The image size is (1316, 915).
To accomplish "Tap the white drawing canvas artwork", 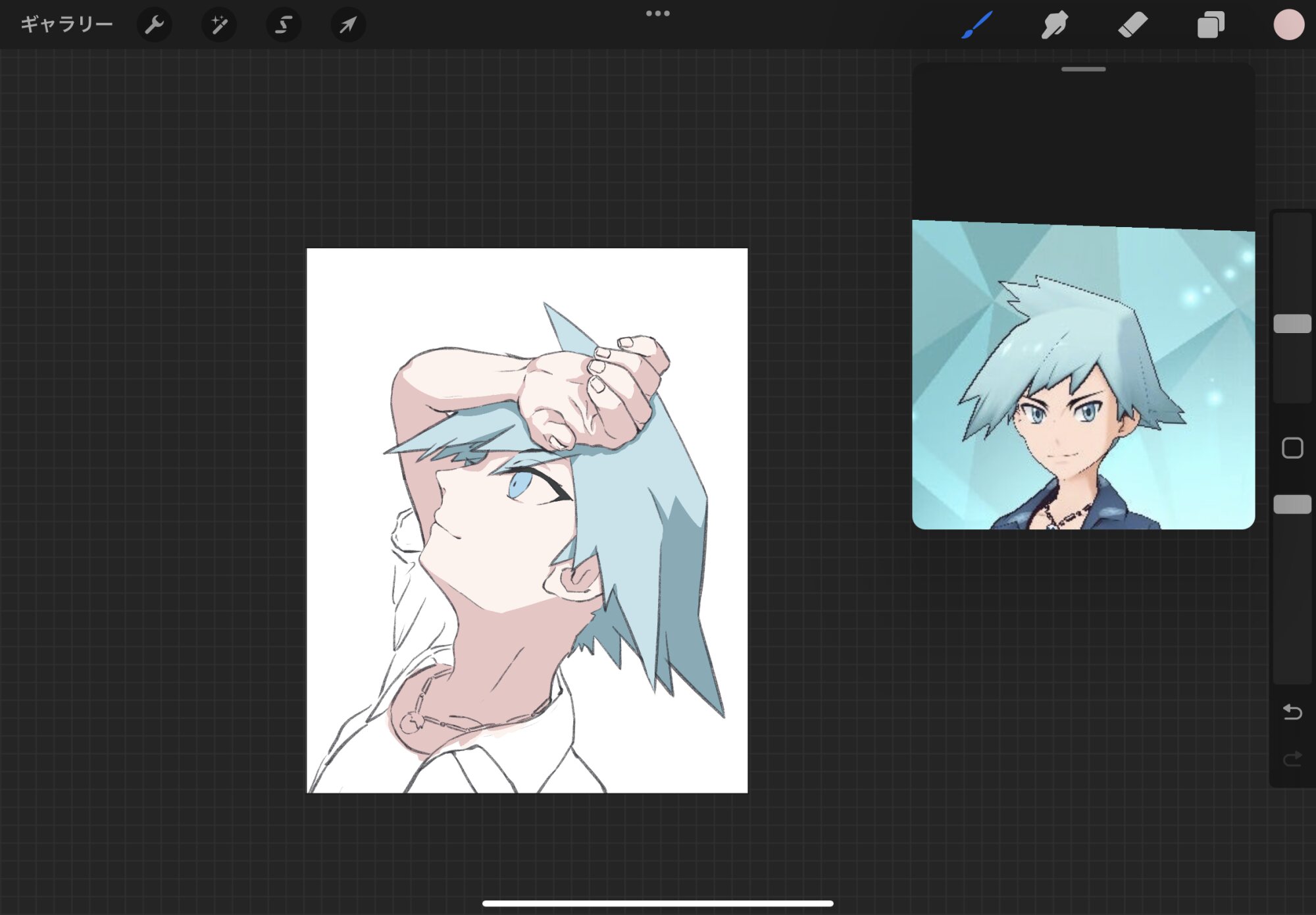I will point(527,520).
